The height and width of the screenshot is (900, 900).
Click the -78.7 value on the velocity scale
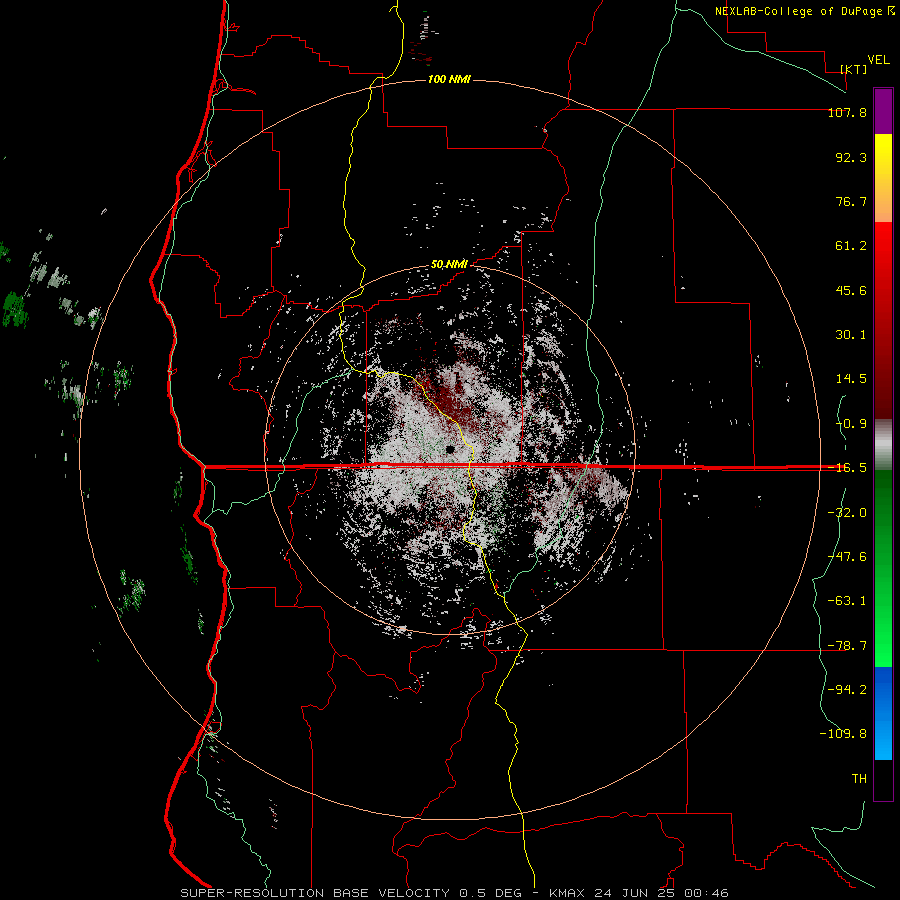coord(847,646)
